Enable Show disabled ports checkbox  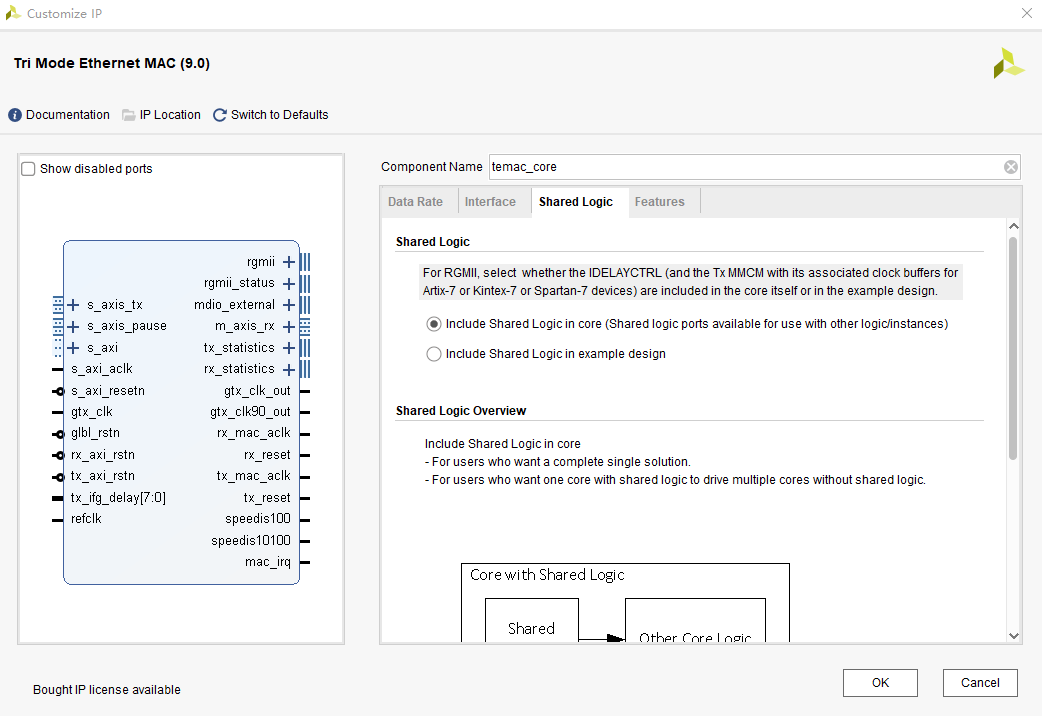coord(28,169)
